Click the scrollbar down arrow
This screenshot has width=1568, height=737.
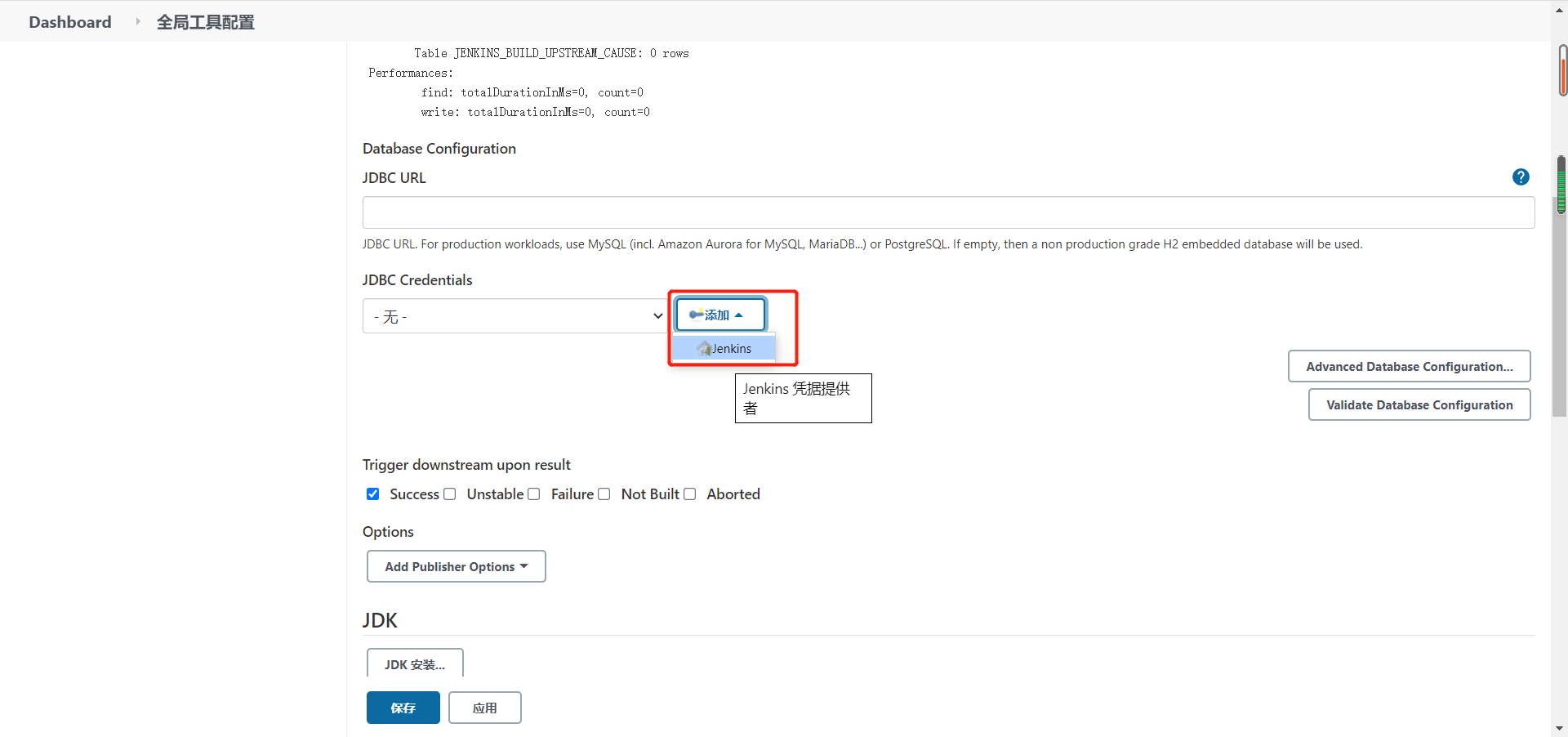click(1560, 728)
